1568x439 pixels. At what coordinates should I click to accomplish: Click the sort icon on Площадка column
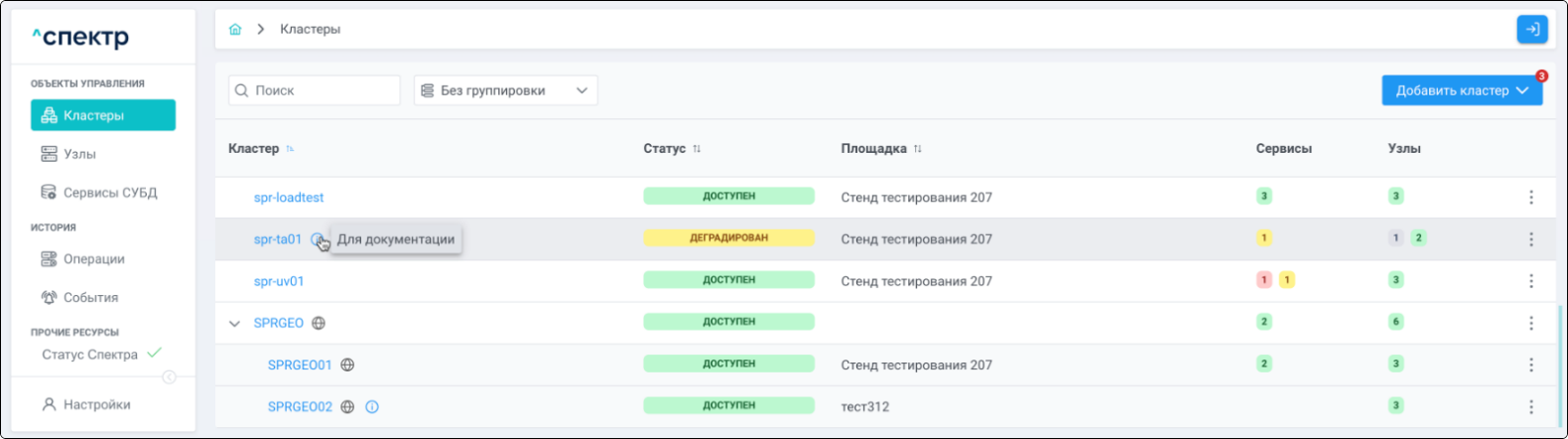tap(918, 149)
